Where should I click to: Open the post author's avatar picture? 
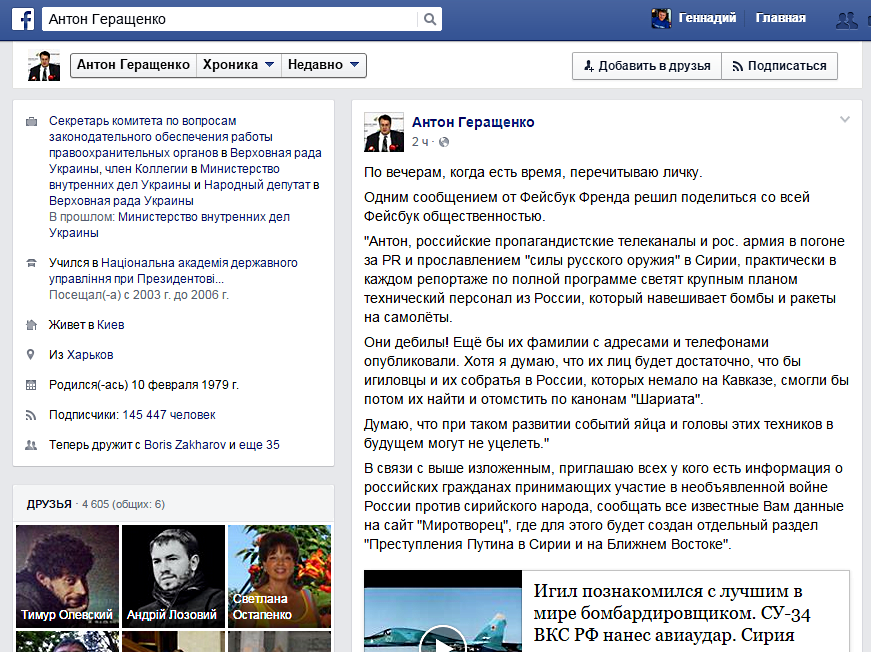(x=383, y=132)
